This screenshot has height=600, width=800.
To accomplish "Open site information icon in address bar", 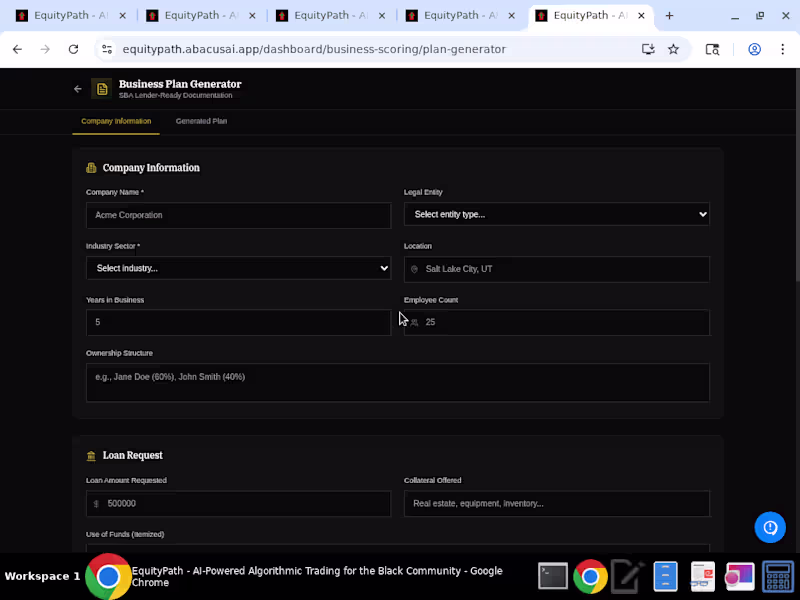I will [x=107, y=49].
